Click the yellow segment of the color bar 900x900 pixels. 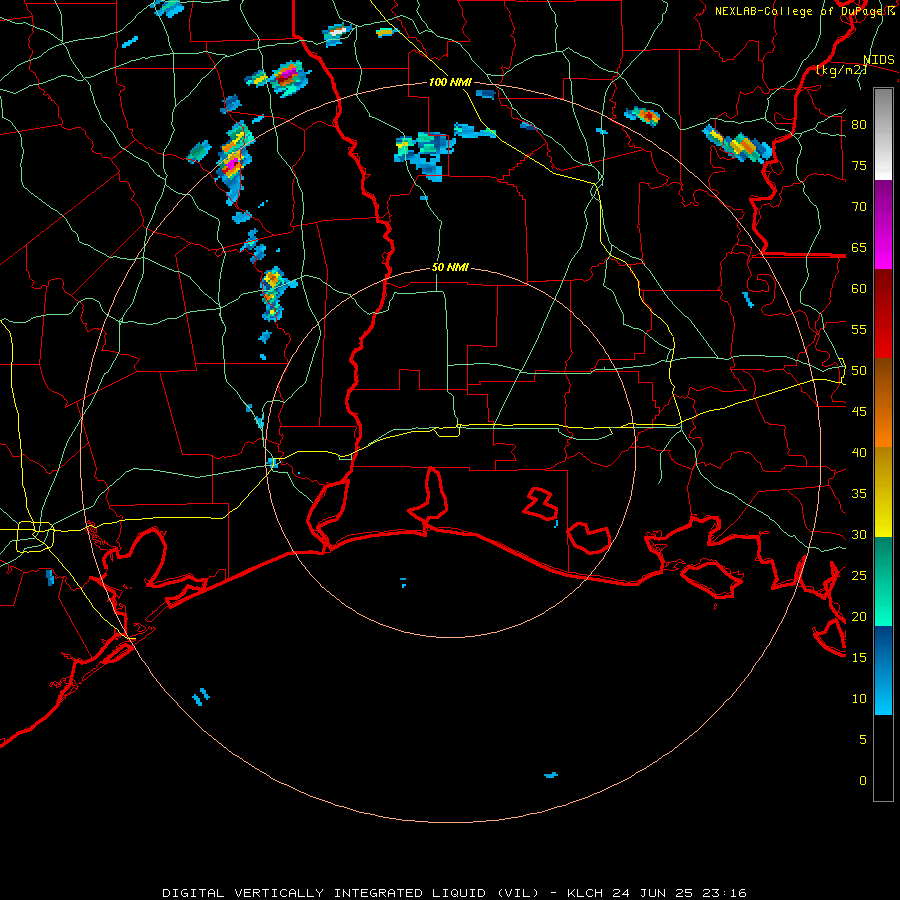[x=883, y=492]
